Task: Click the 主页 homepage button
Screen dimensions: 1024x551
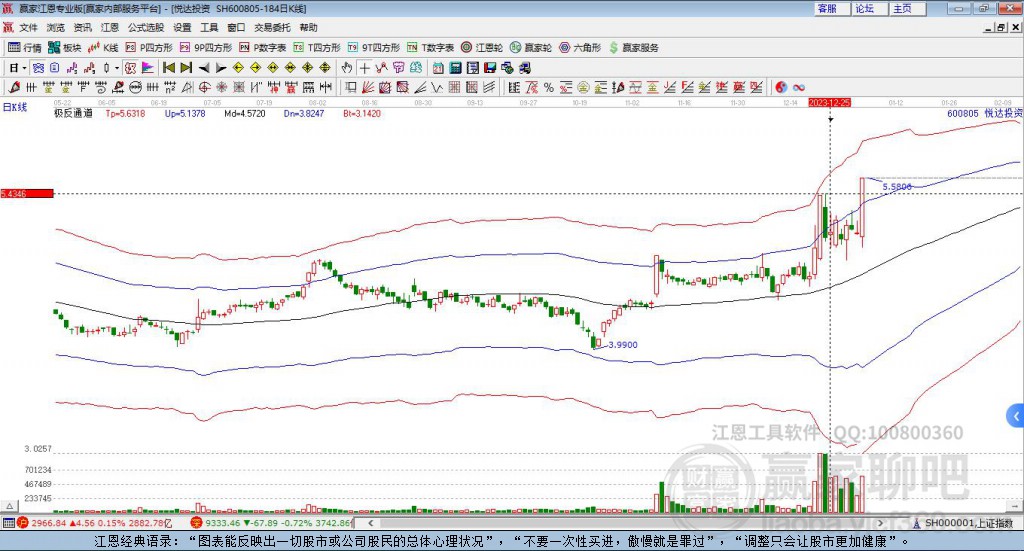Action: (906, 8)
